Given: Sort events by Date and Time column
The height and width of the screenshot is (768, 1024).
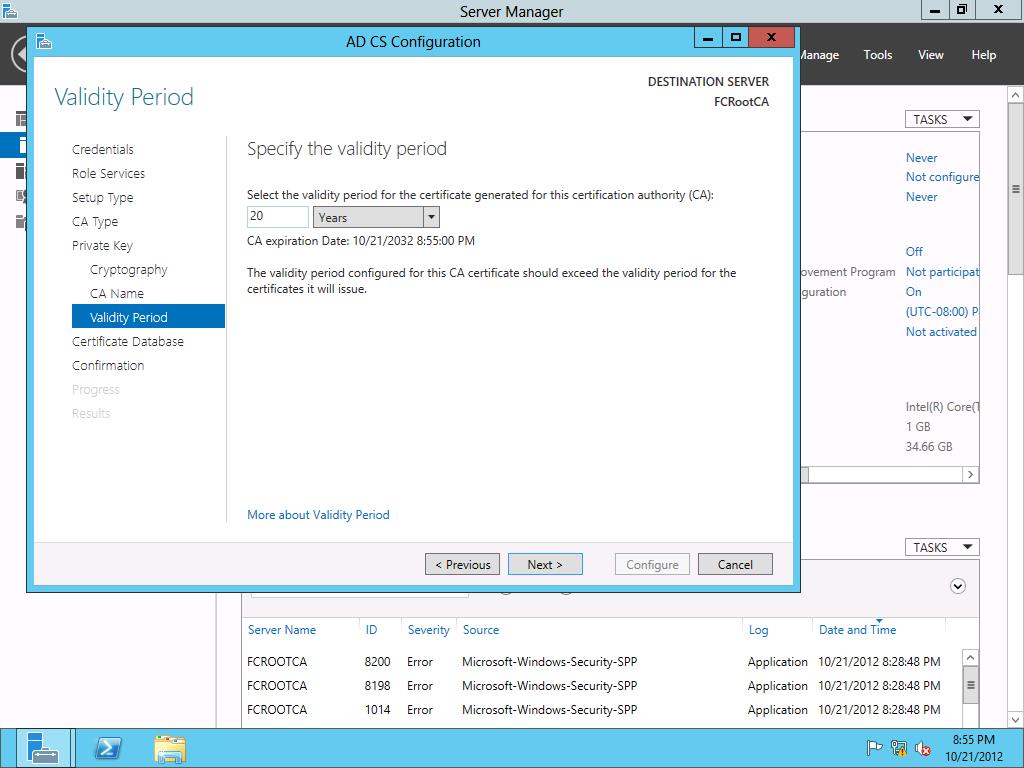Looking at the screenshot, I should pos(857,630).
